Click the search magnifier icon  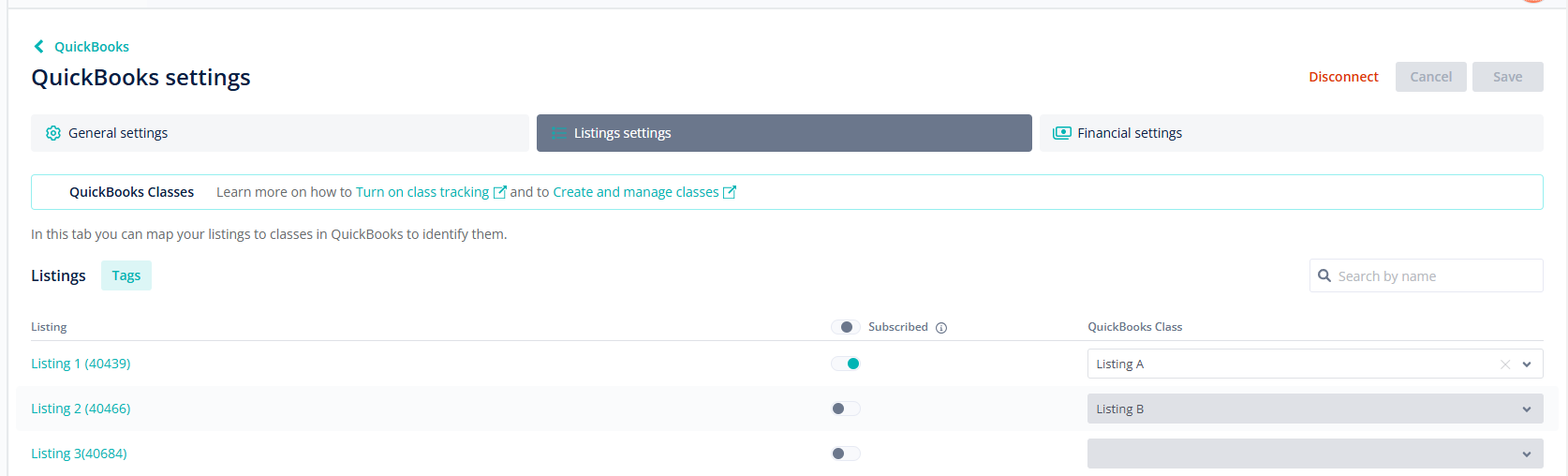point(1324,275)
